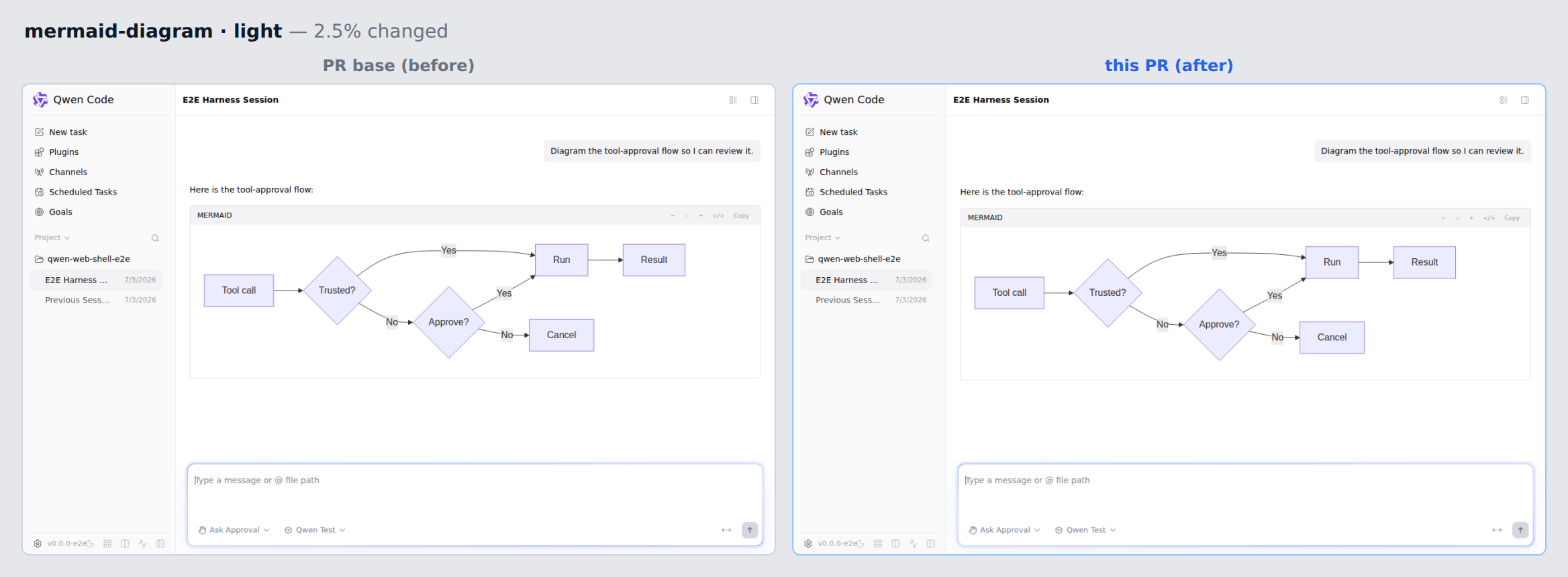This screenshot has height=577, width=1568.
Task: Focus the message input in after panel
Action: [1245, 490]
